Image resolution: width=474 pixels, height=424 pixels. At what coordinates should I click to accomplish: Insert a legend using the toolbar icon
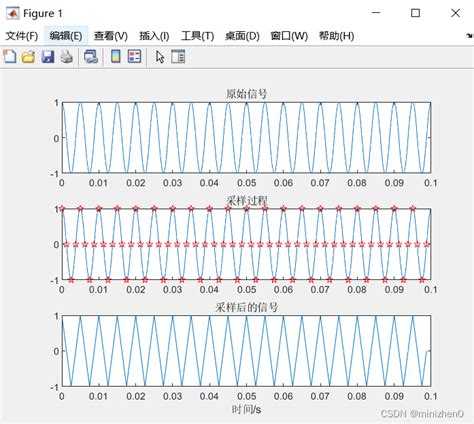pos(135,56)
